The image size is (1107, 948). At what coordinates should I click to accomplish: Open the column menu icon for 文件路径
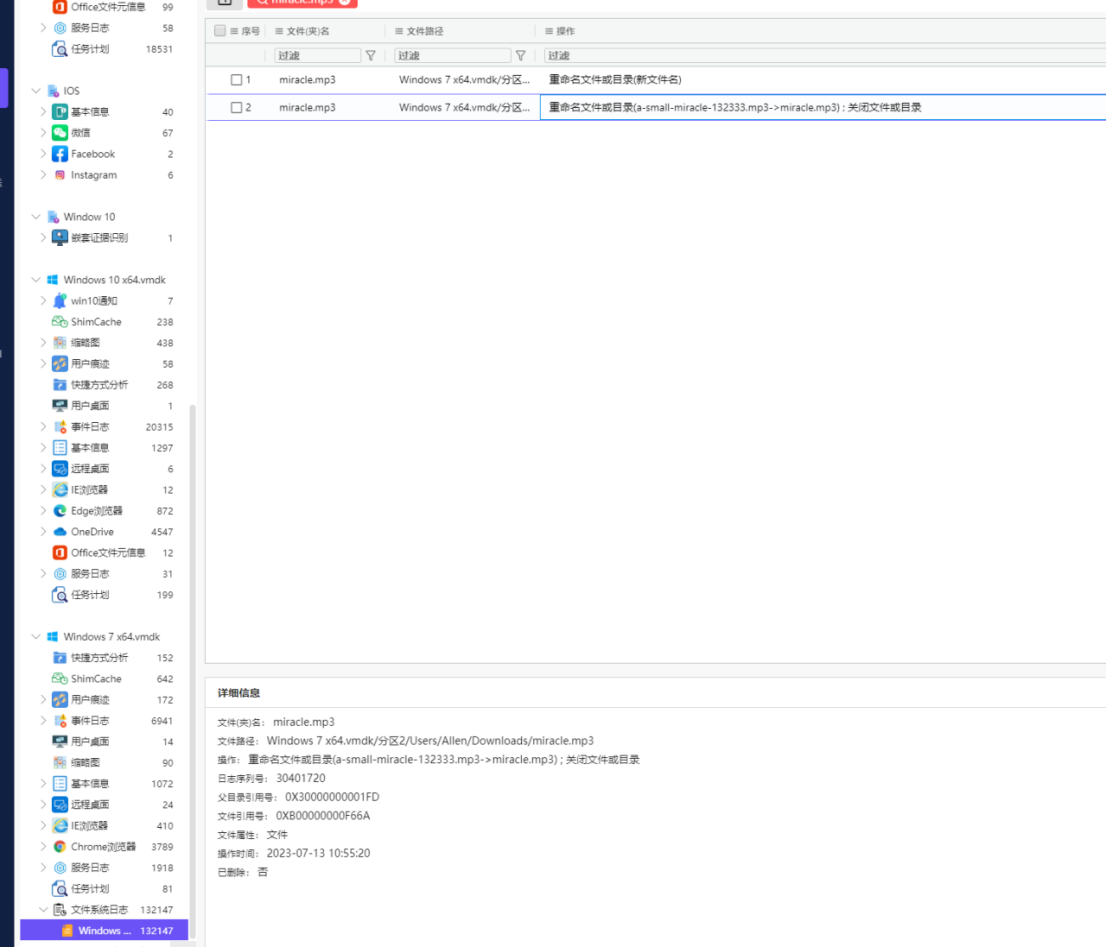(399, 31)
